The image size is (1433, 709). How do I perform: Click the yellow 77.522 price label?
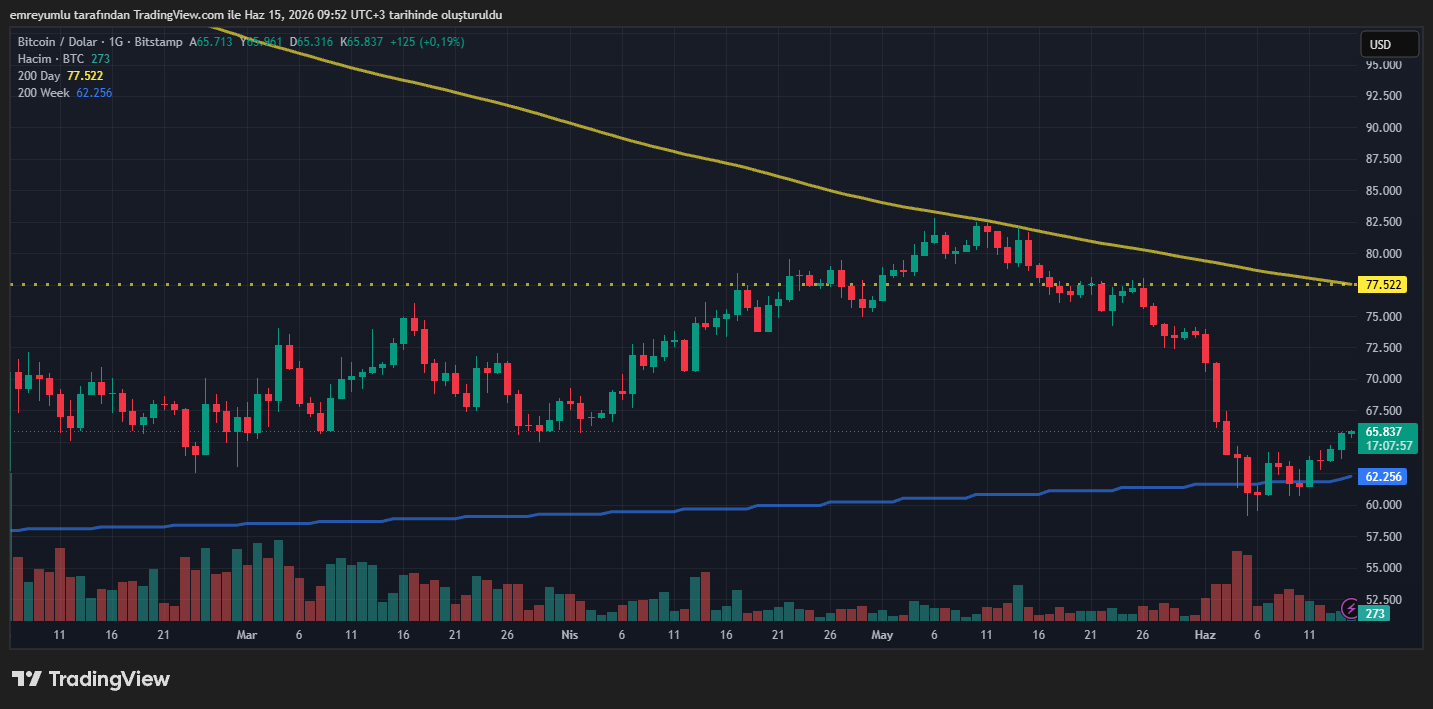click(1384, 285)
